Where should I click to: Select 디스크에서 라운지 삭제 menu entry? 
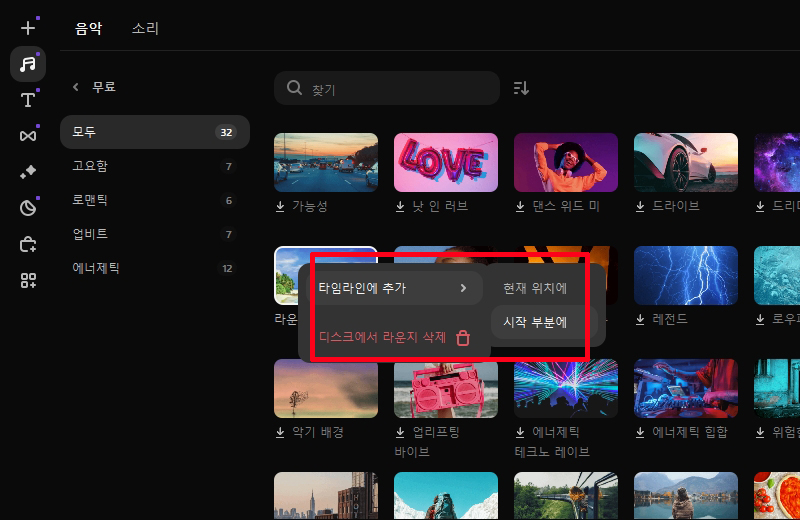(x=394, y=337)
